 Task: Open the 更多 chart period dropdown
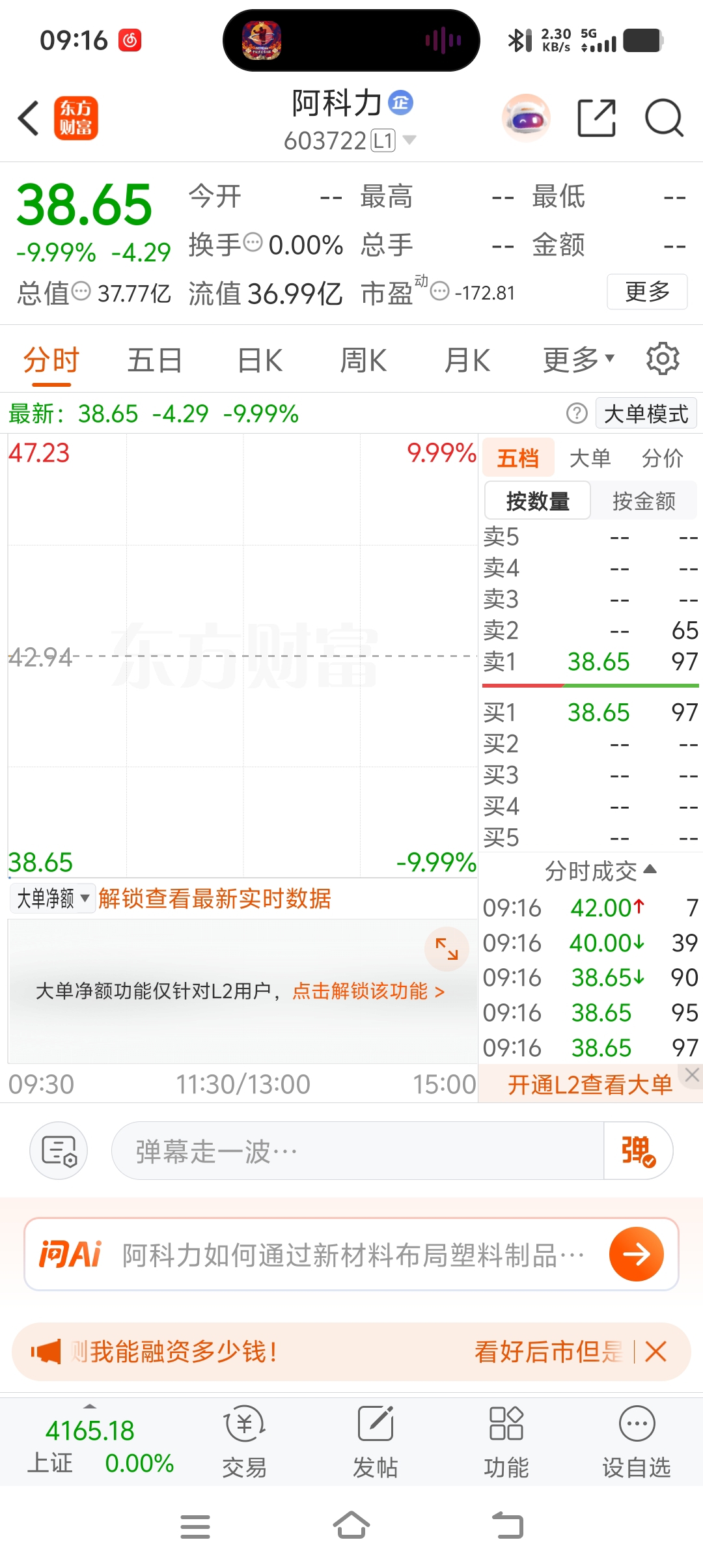(579, 359)
